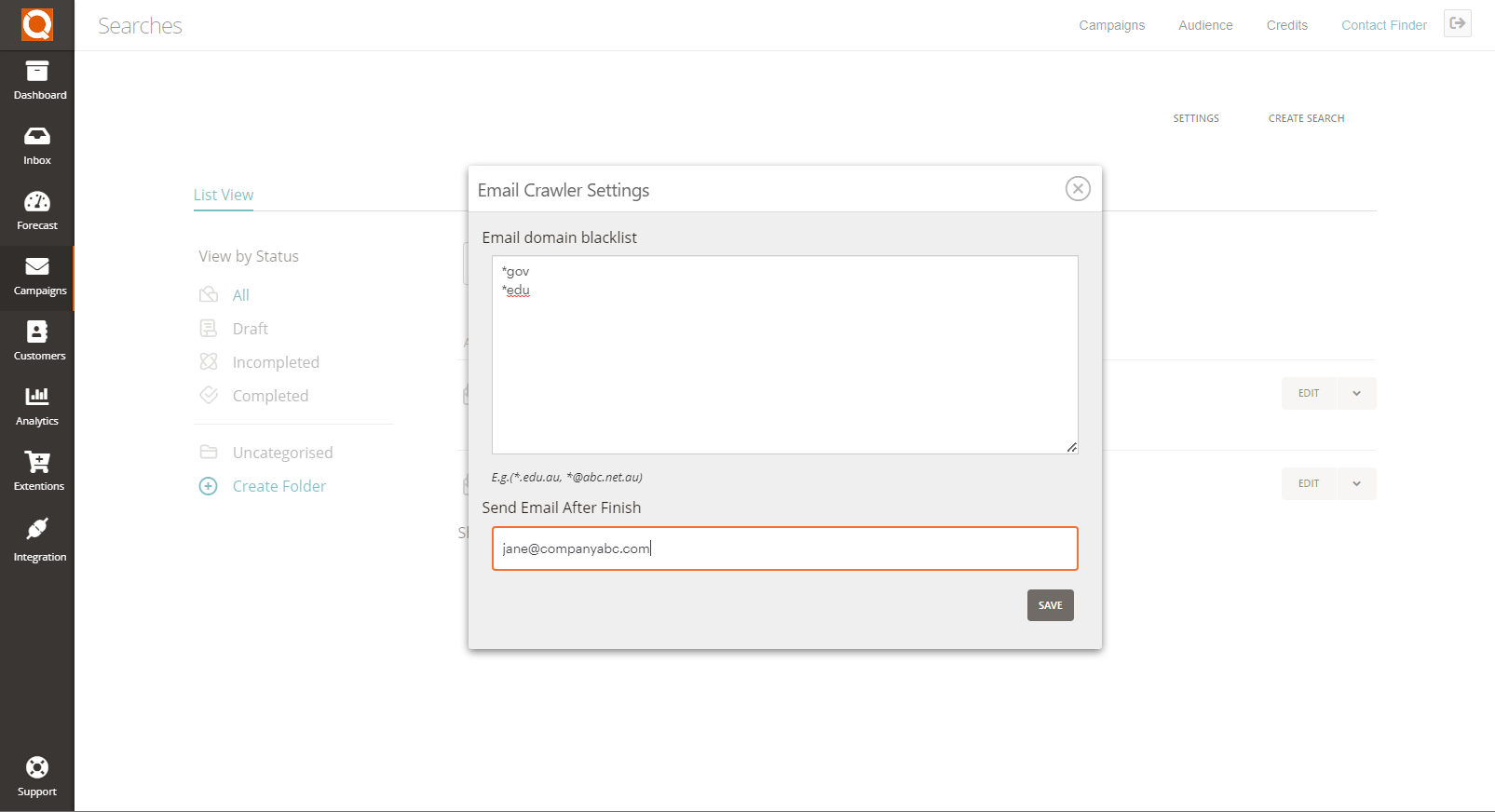Open the Forecast gauge icon
Image resolution: width=1495 pixels, height=812 pixels.
(x=37, y=201)
